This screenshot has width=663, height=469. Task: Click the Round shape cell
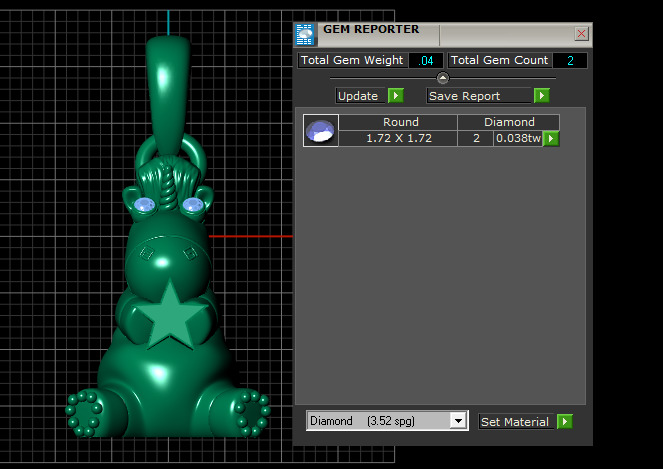tap(398, 122)
